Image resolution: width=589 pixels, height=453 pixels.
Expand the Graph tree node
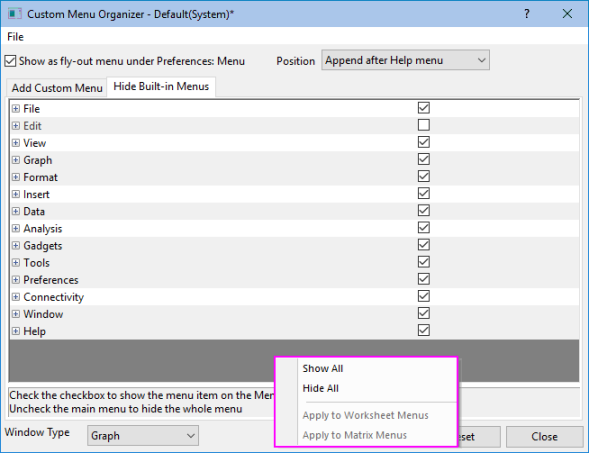pos(15,160)
